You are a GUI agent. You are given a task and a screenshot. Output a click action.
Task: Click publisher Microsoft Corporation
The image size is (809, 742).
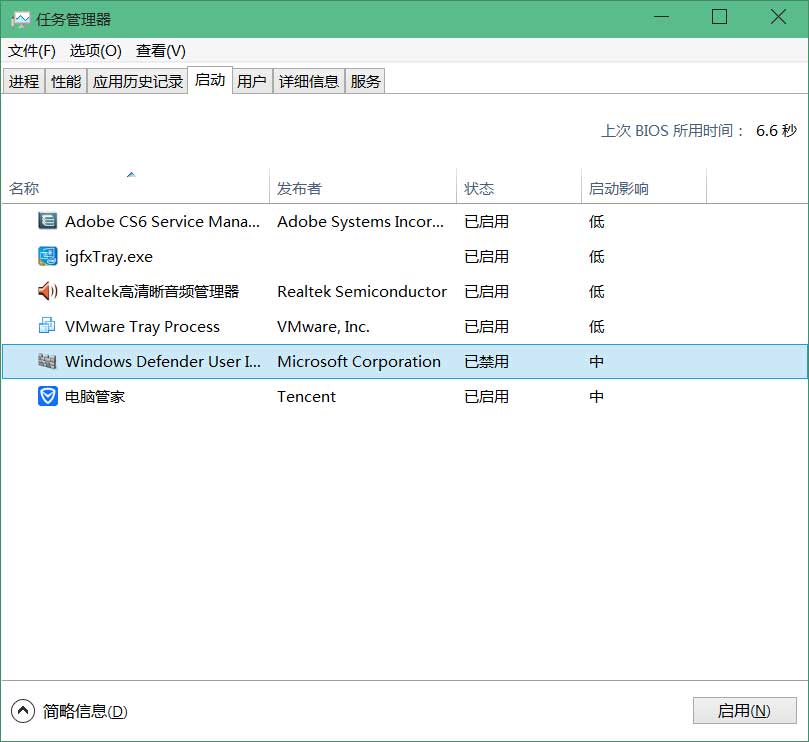point(359,361)
